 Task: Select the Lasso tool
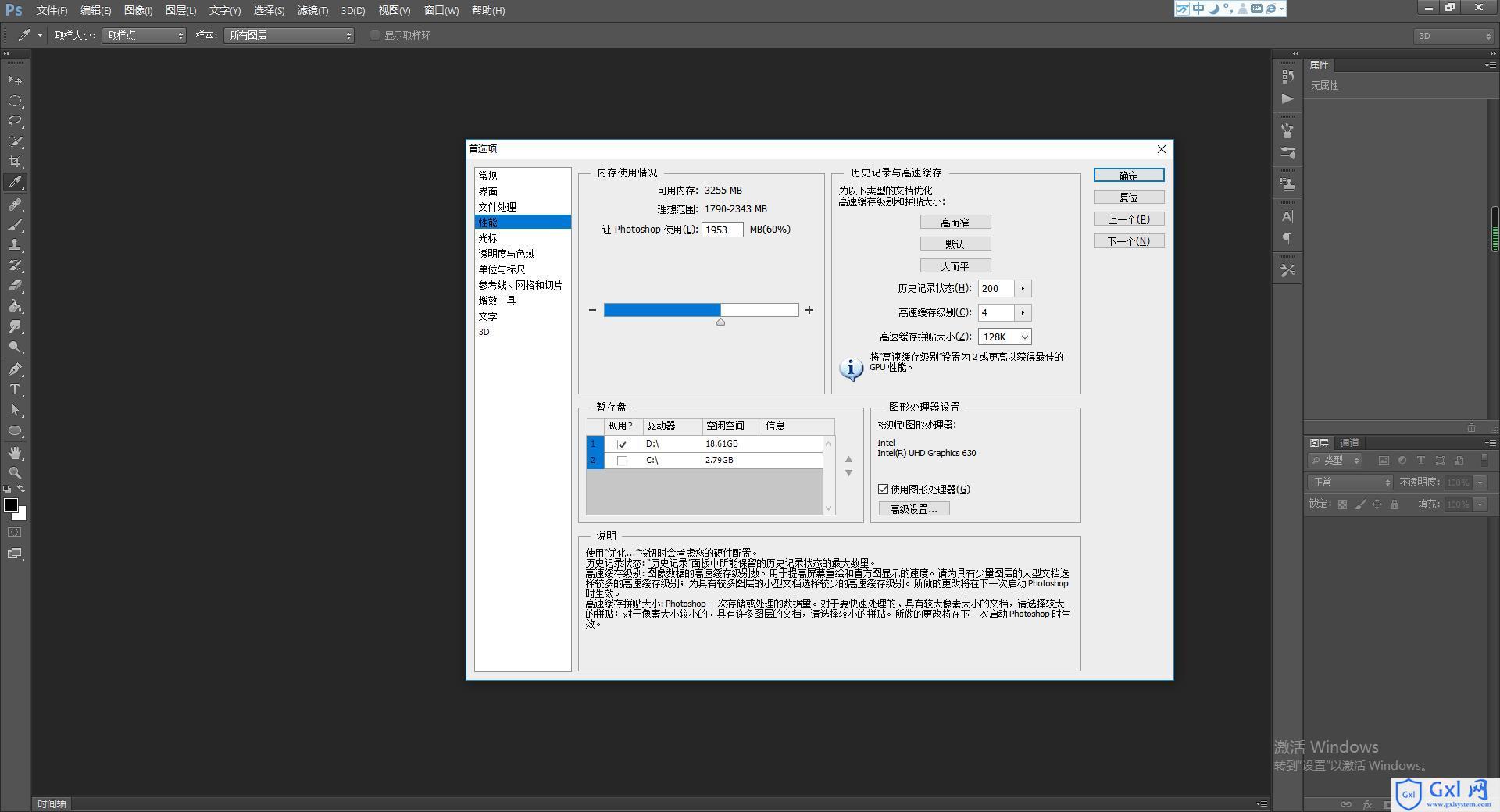click(15, 121)
